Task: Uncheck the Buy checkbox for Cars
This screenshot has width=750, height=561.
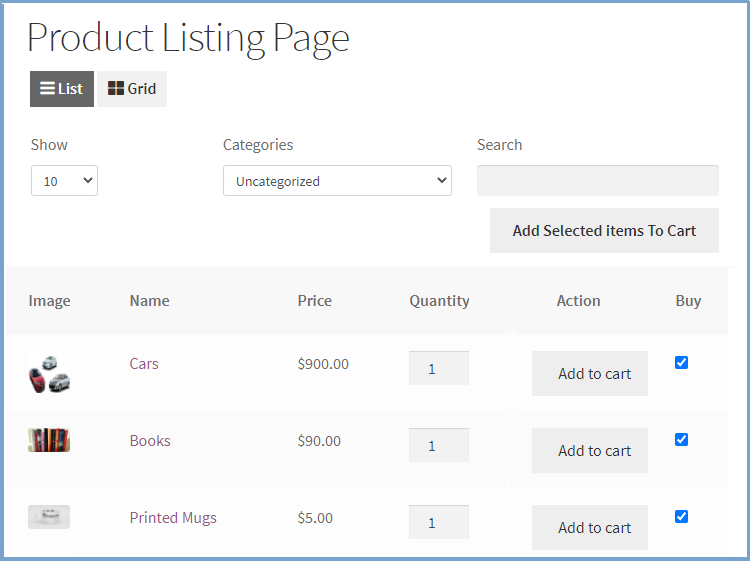Action: 681,363
